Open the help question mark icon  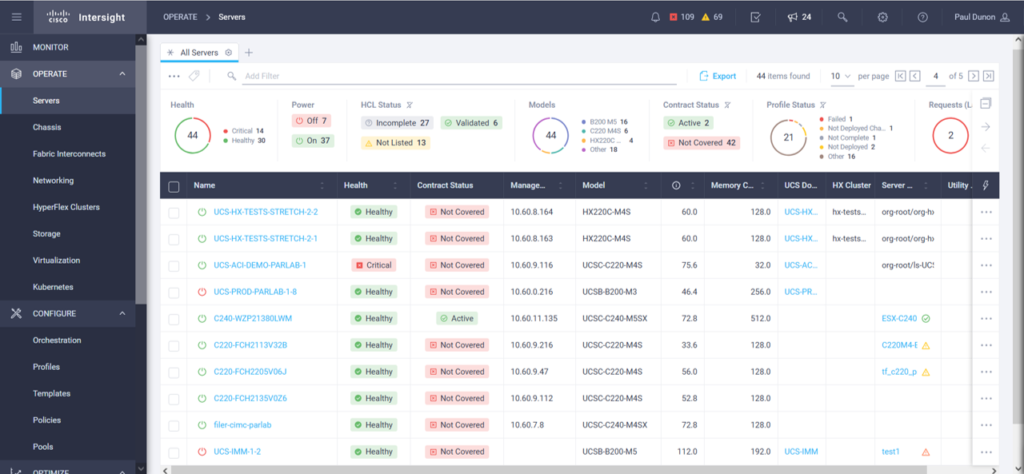tap(922, 17)
